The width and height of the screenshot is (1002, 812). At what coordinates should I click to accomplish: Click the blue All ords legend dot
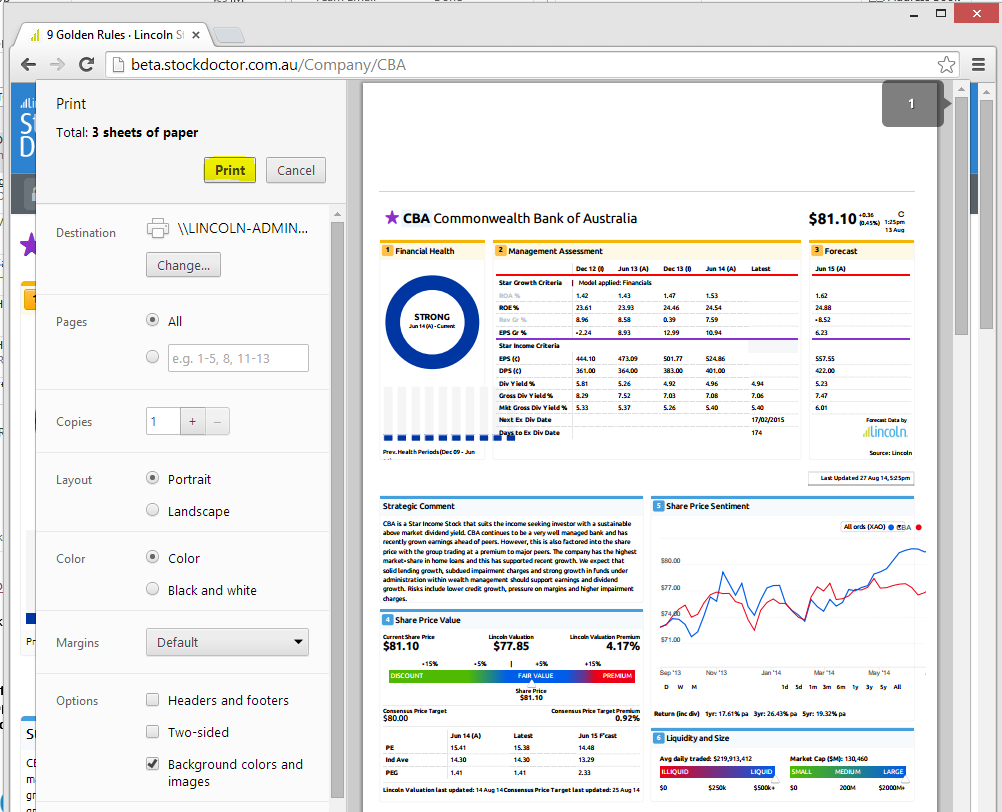tap(891, 527)
